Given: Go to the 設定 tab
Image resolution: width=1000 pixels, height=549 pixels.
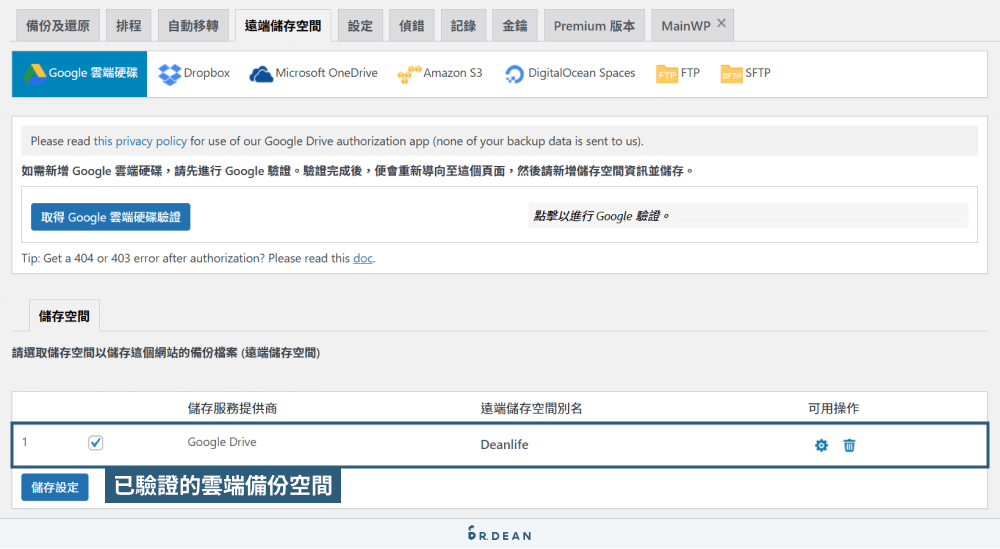Looking at the screenshot, I should [x=360, y=26].
